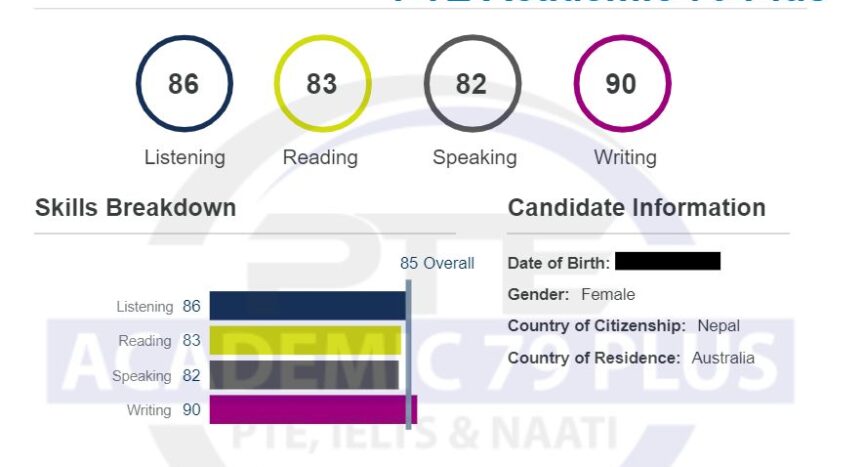Select the Country of Citizenship value Nepal
This screenshot has width=864, height=467.
719,326
